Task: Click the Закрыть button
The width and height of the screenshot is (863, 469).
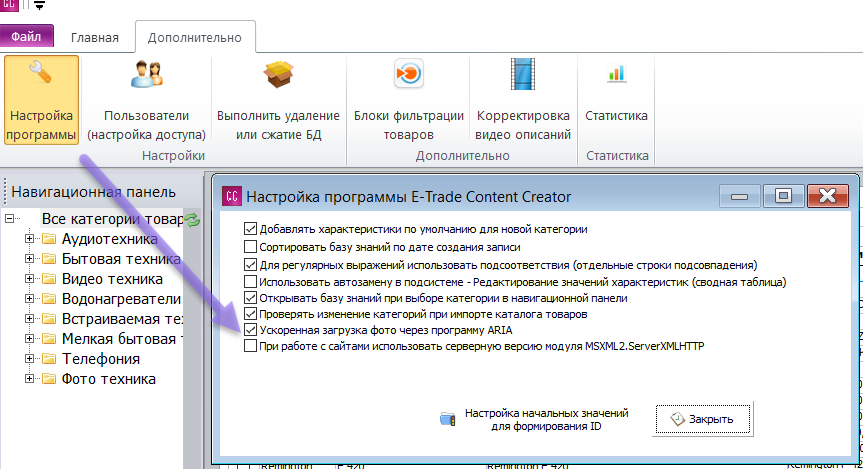Action: pyautogui.click(x=703, y=419)
